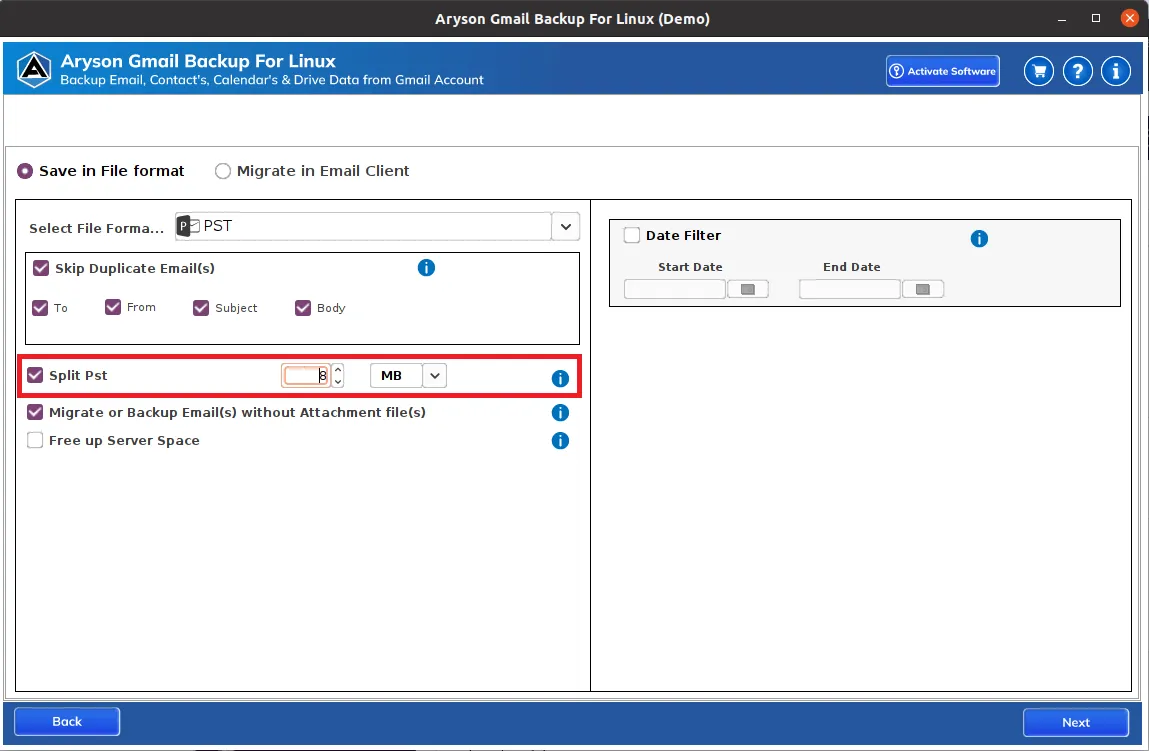Screen dimensions: 1149x751
Task: Open the End Date calendar picker
Action: [923, 289]
